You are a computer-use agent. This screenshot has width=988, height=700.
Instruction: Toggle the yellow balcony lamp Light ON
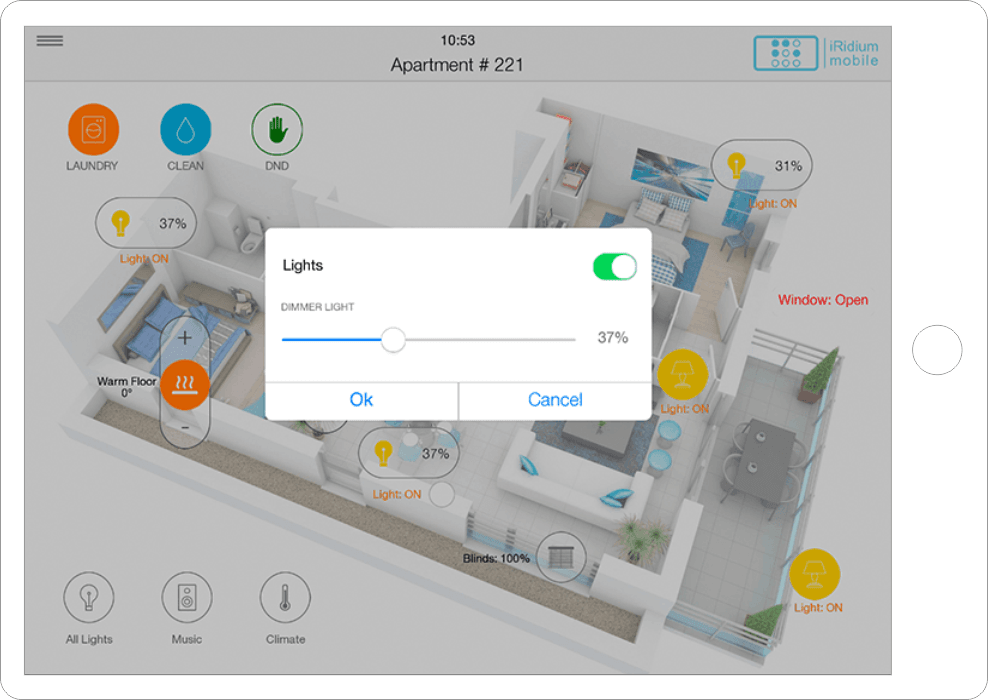pyautogui.click(x=814, y=574)
